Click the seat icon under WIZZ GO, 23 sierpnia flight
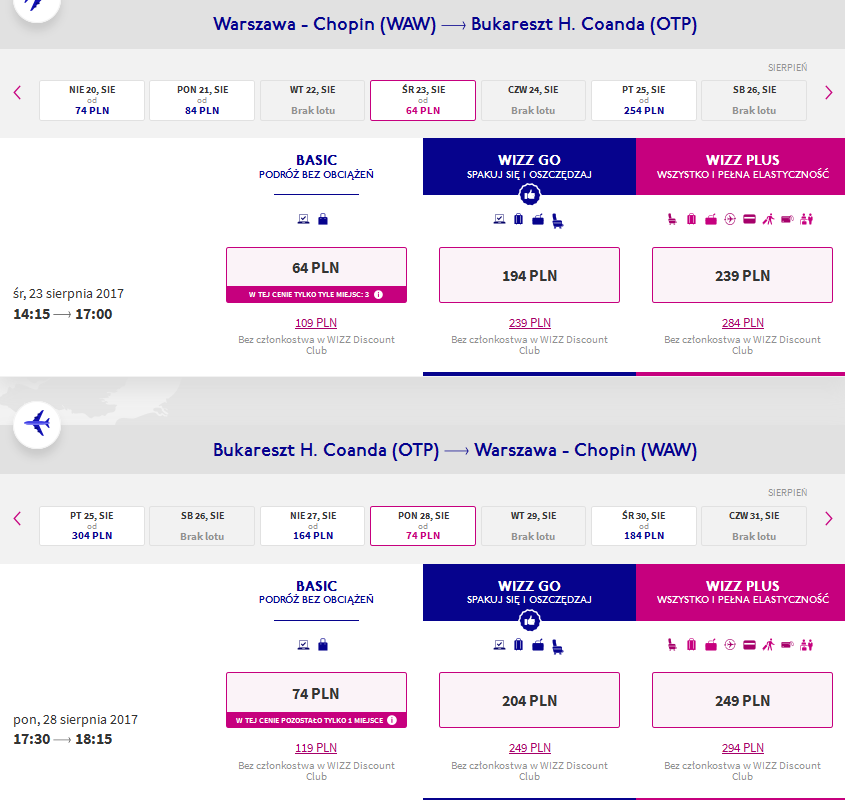Screen dimensions: 845x800 (x=558, y=220)
